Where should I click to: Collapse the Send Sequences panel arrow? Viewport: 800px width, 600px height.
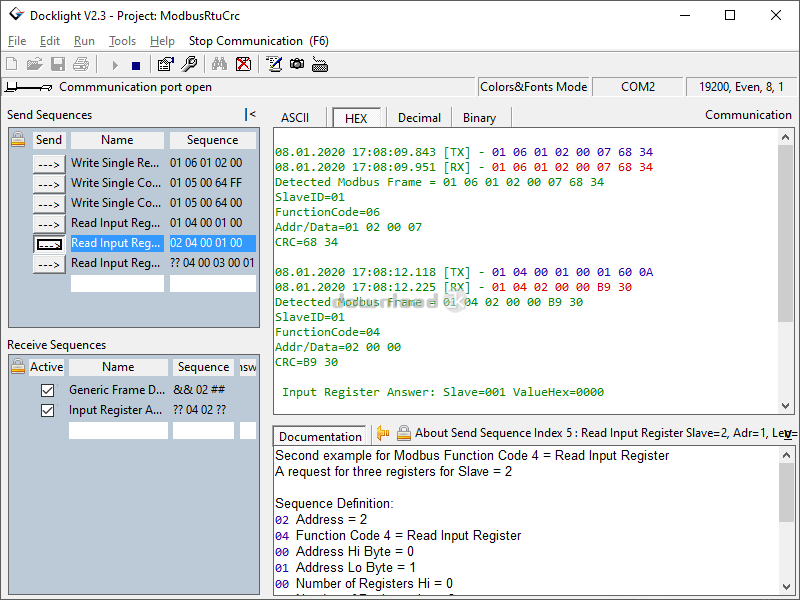click(x=250, y=114)
